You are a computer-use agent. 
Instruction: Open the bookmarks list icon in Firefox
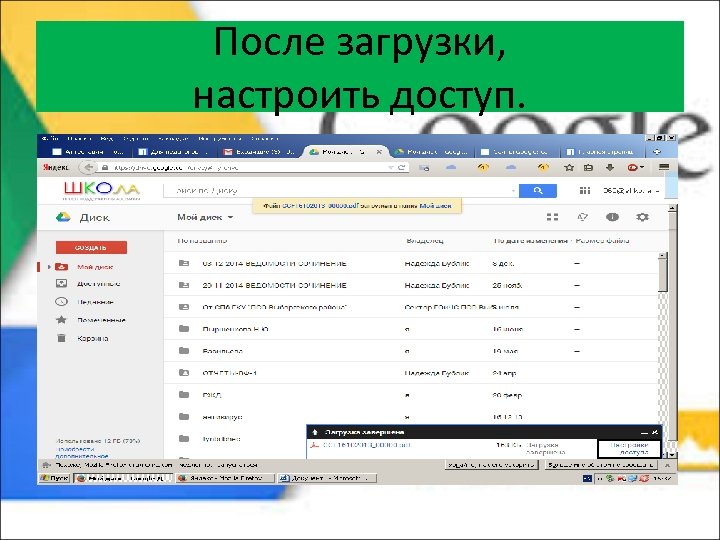(588, 168)
